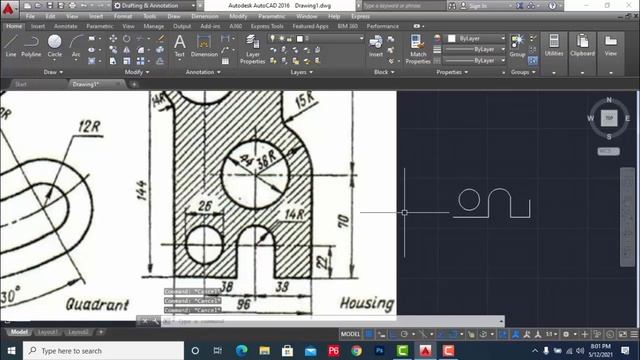Select the Text annotation tool
The height and width of the screenshot is (360, 640).
180,45
